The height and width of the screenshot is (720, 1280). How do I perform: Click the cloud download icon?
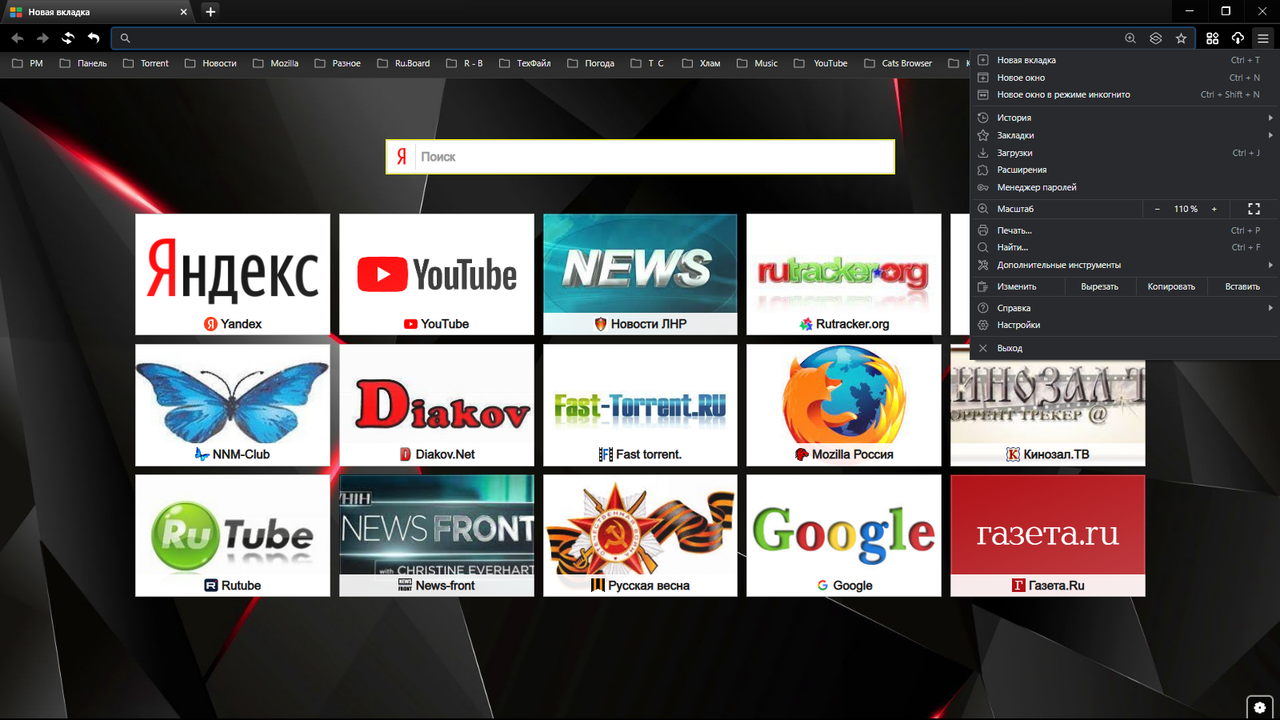pyautogui.click(x=1238, y=38)
